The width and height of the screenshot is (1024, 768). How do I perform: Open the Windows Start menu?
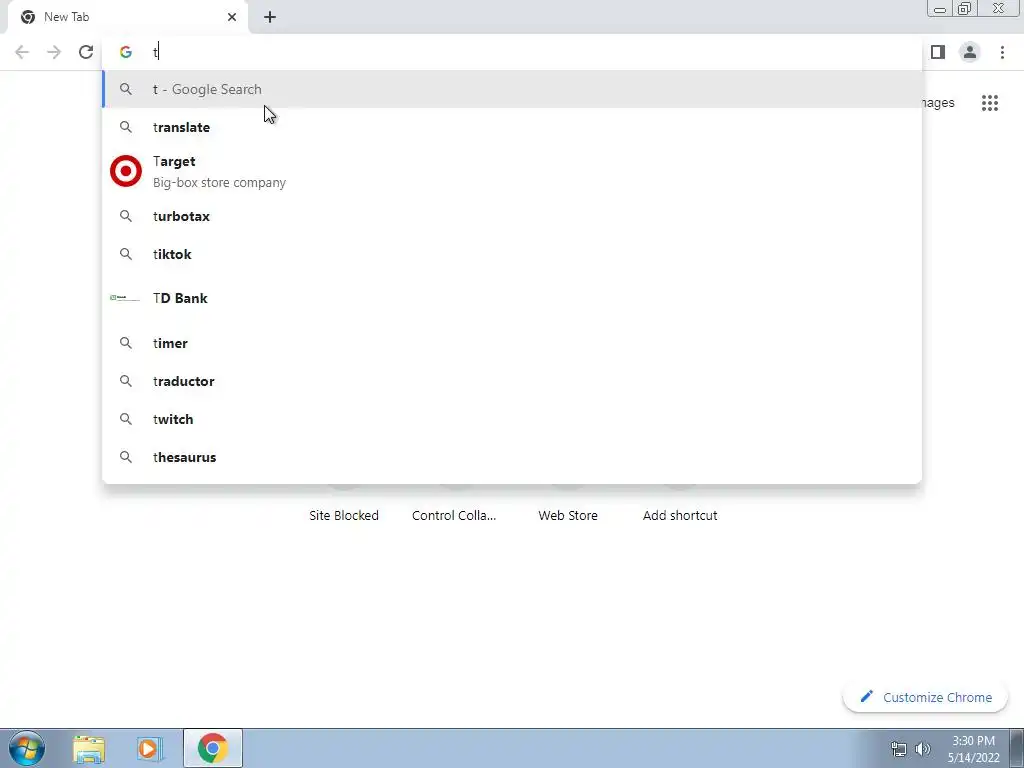(27, 748)
